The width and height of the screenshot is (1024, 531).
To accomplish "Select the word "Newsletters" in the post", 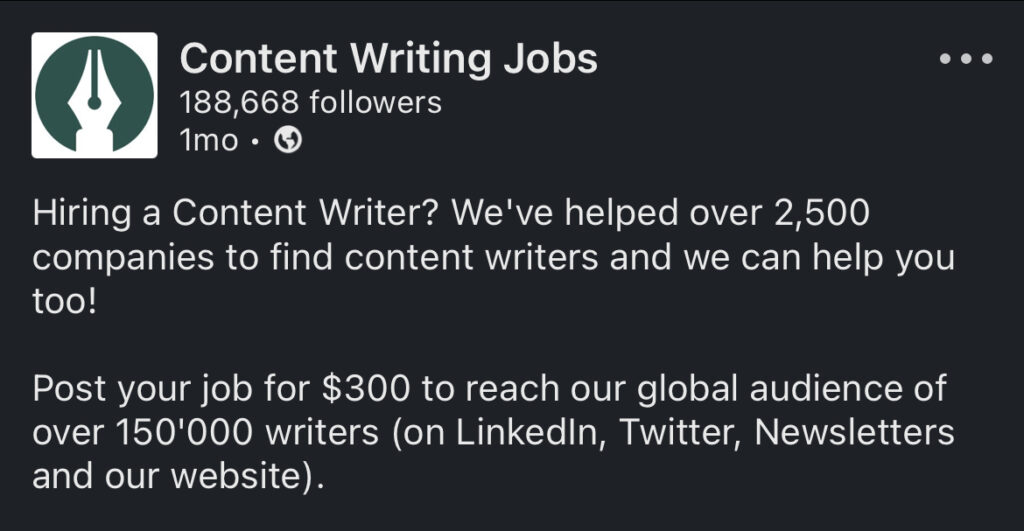I will [x=854, y=432].
